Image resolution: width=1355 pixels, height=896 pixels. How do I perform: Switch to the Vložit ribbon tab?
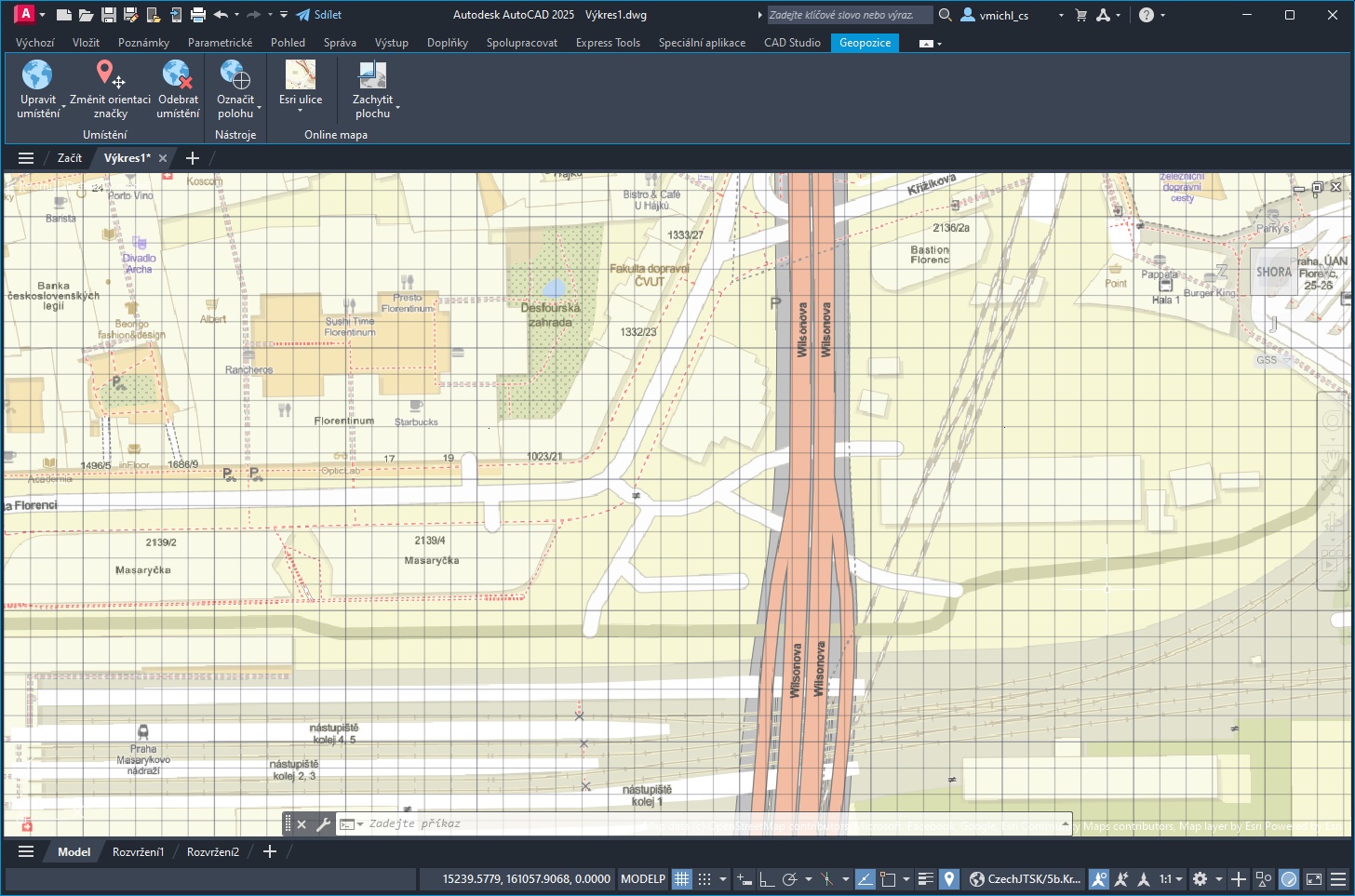(86, 43)
